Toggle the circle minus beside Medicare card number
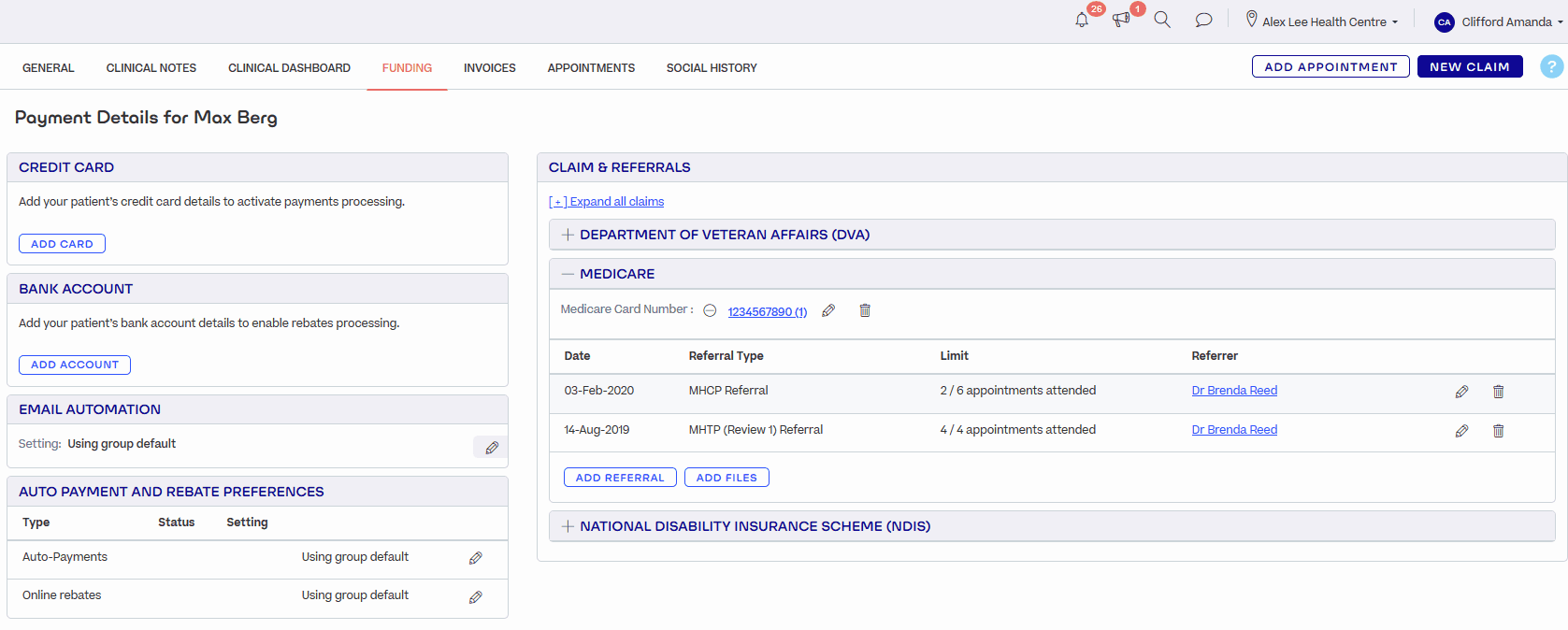This screenshot has height=630, width=1568. coord(710,311)
